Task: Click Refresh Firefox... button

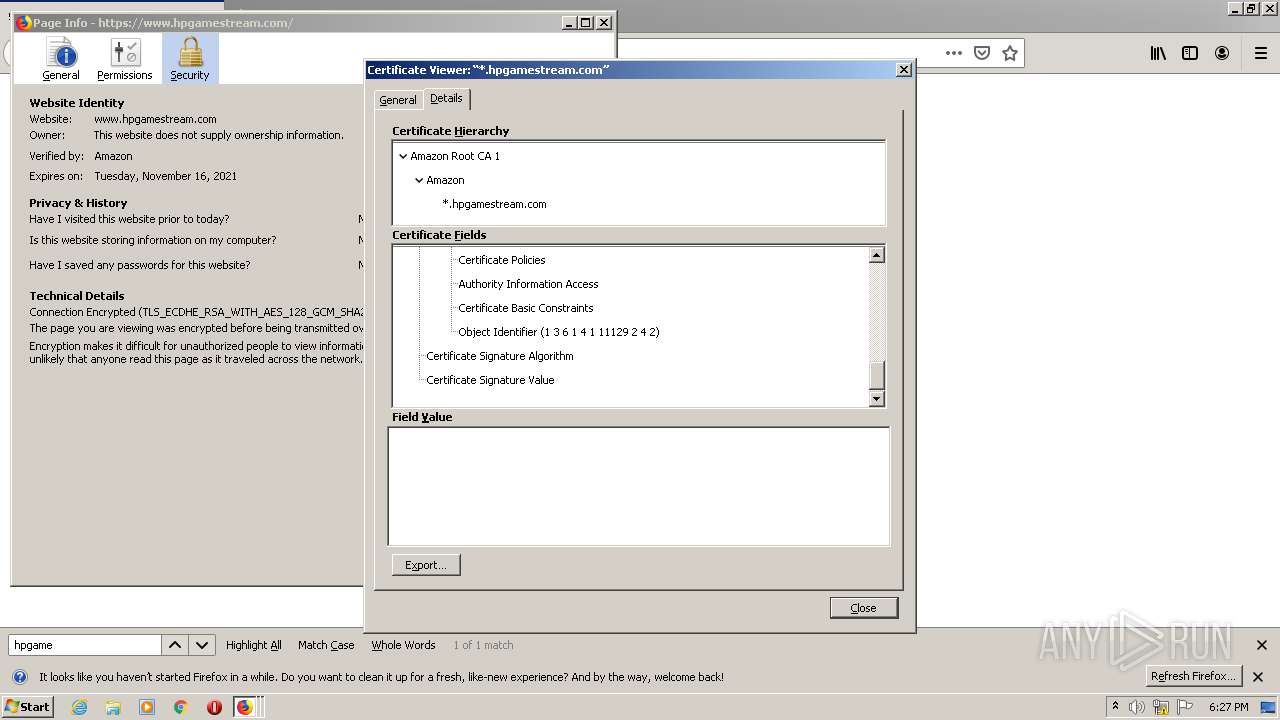Action: click(x=1193, y=676)
